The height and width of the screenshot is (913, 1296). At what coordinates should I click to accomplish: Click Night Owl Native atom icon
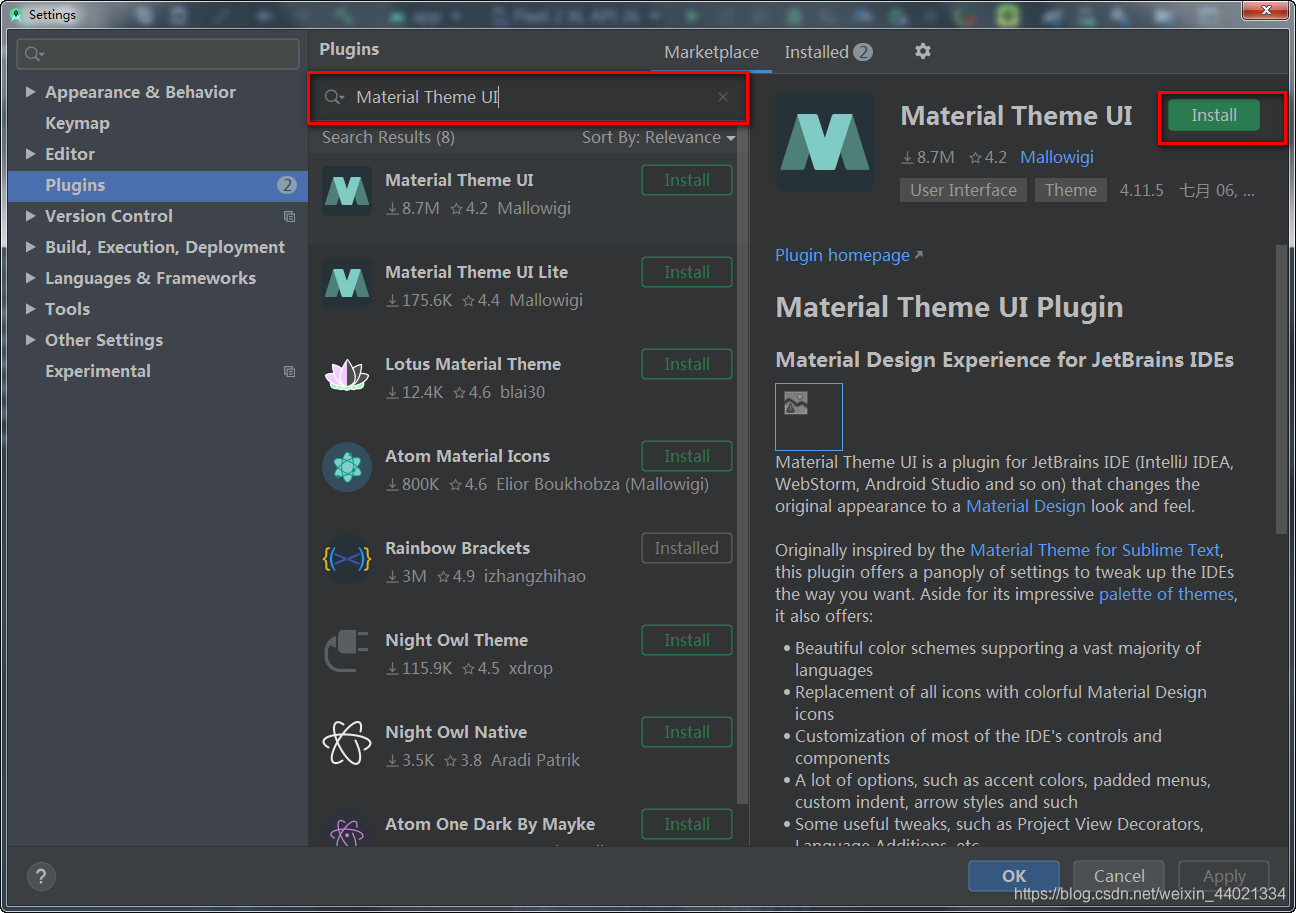pos(347,743)
